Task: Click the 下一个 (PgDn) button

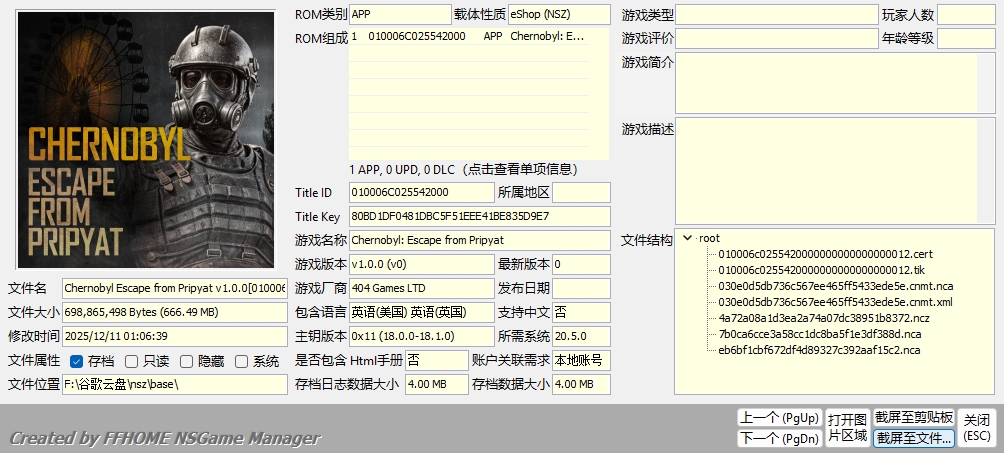Action: click(778, 437)
